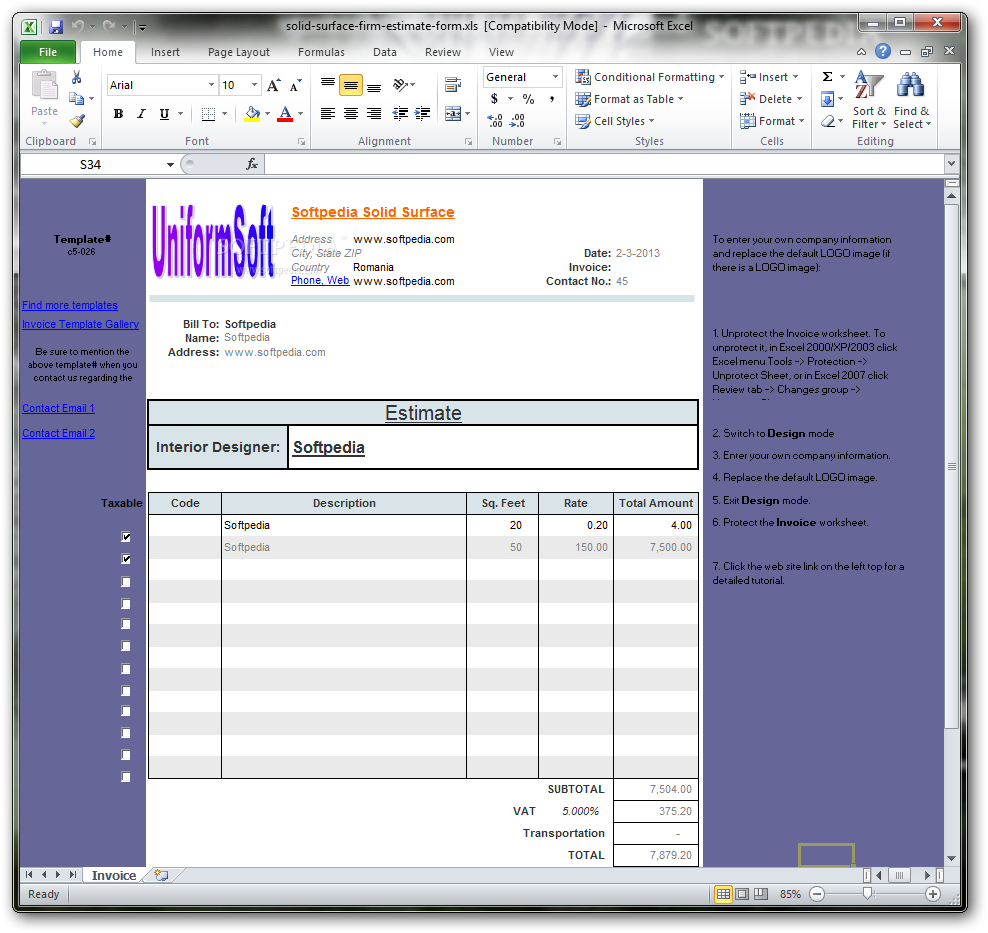Click the red Font Color button
Screen dimensions: 988x933
285,114
